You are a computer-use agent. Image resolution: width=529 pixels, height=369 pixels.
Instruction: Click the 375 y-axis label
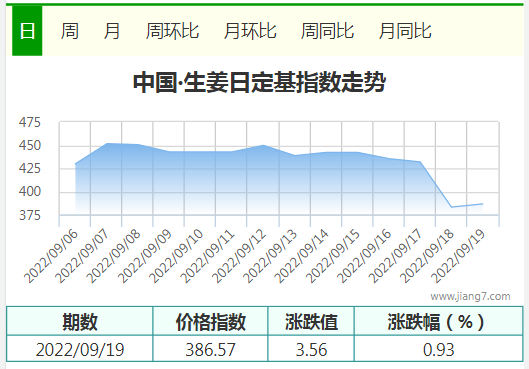[30, 215]
